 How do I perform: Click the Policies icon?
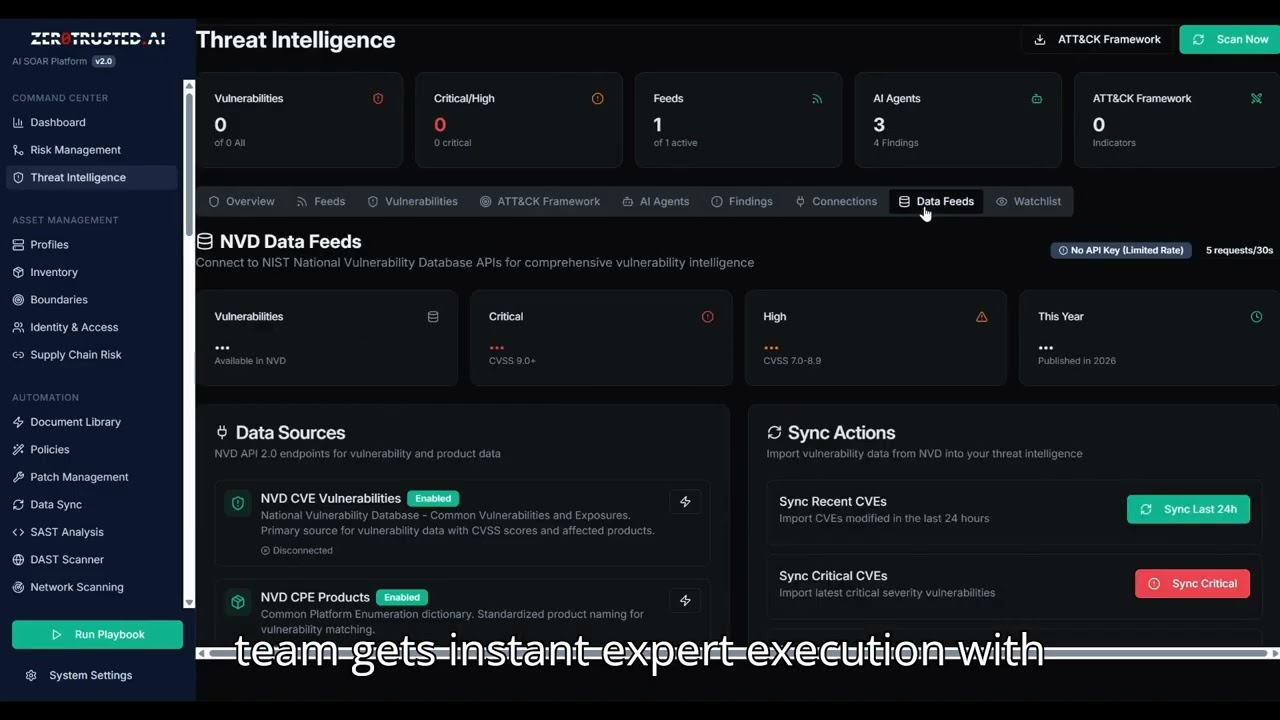(x=18, y=450)
